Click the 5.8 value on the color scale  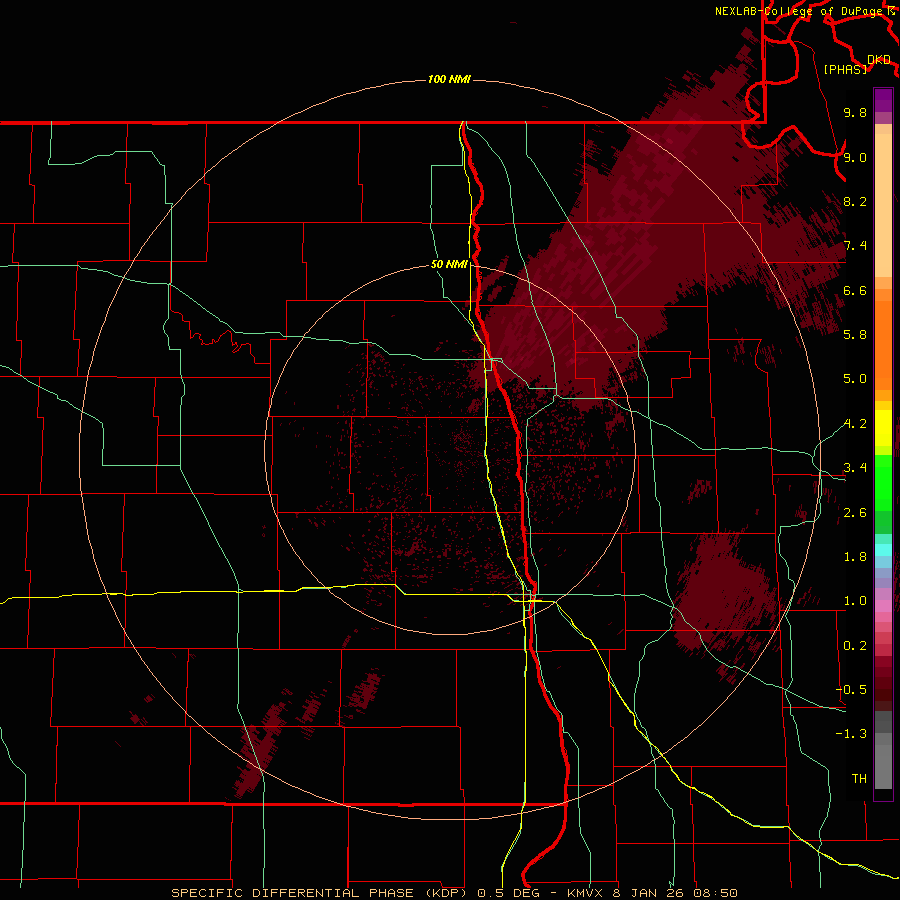coord(855,335)
